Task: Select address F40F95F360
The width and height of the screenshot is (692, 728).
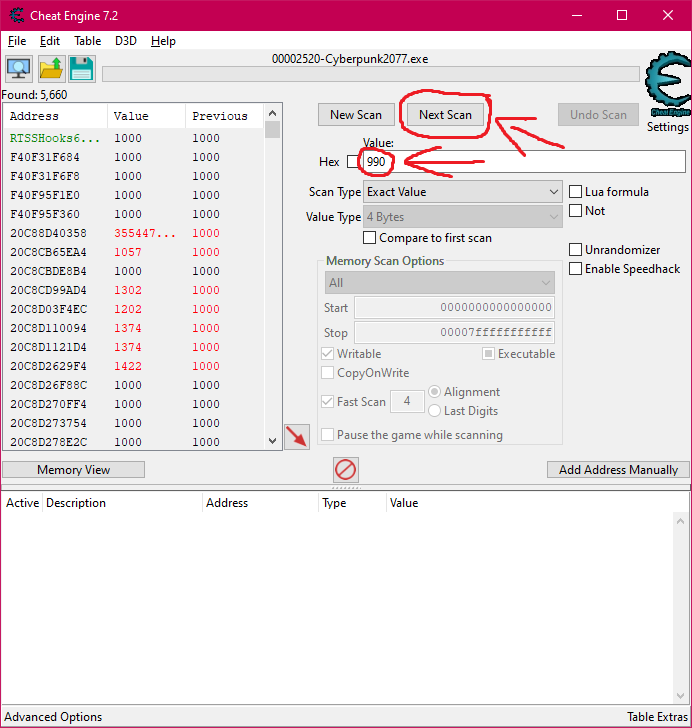Action: [x=135, y=214]
